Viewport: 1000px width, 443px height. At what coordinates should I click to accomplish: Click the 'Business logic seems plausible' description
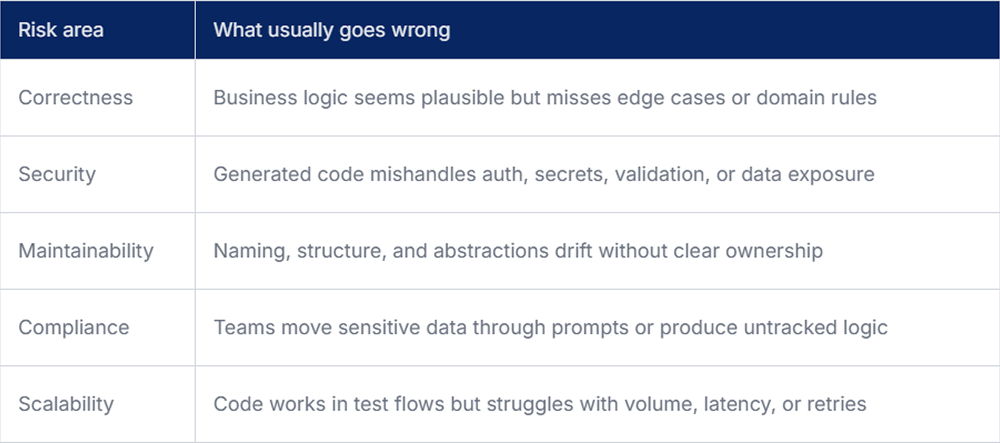(545, 98)
